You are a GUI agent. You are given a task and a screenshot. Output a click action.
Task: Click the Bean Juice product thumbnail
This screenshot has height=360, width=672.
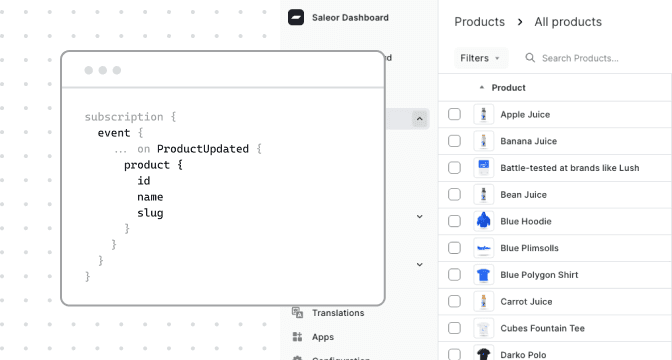click(x=483, y=195)
